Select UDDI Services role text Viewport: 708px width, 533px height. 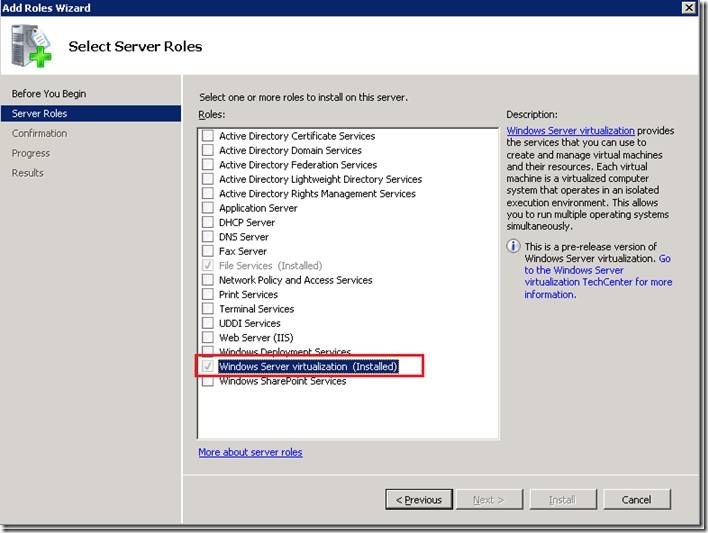coord(250,323)
